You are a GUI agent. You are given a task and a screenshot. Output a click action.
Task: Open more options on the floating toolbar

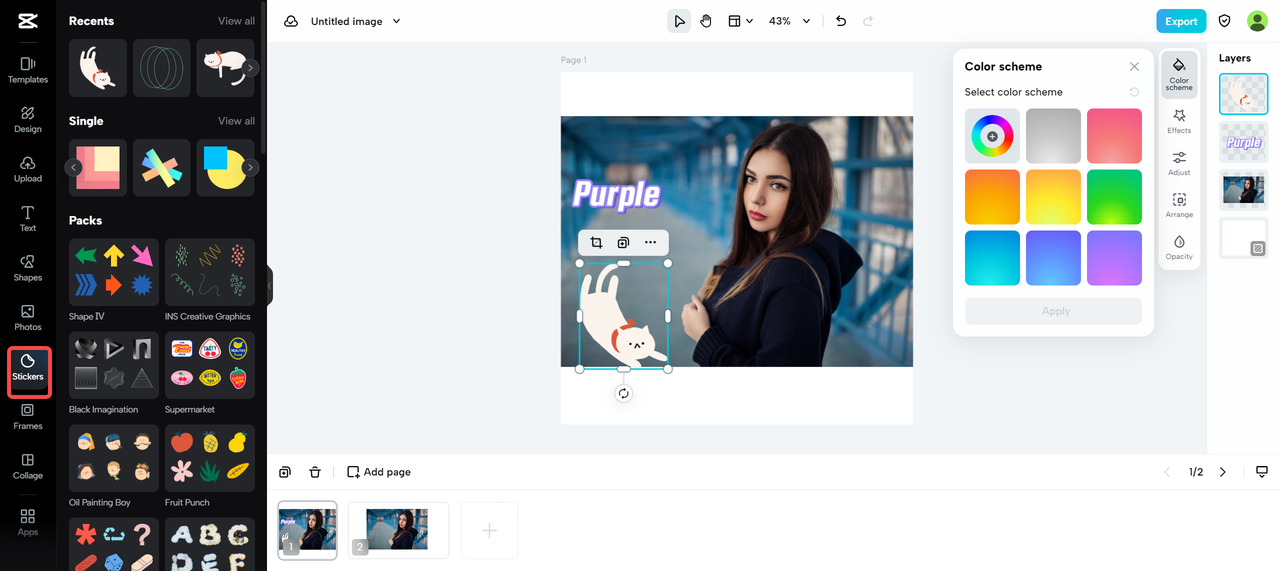(650, 242)
